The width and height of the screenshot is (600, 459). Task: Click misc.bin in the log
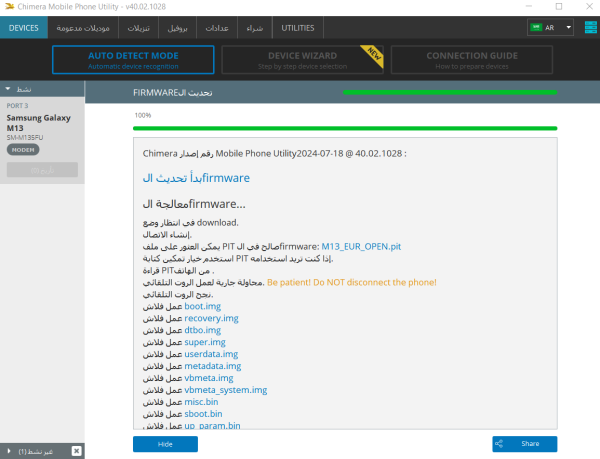point(201,402)
